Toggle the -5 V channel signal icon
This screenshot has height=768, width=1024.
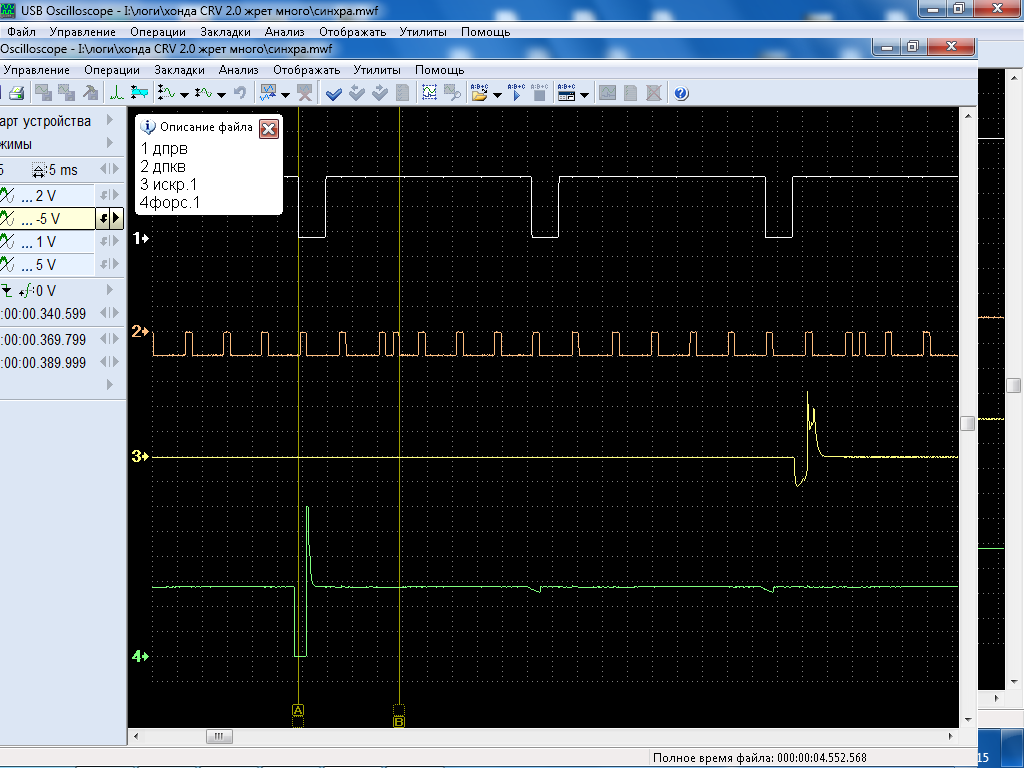[x=7, y=218]
